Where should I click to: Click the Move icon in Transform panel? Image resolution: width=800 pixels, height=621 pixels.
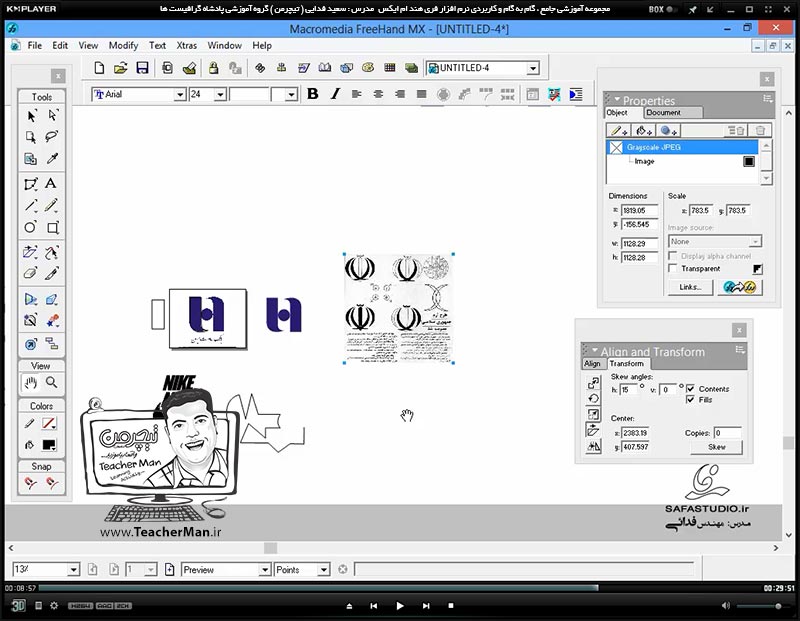click(x=593, y=383)
